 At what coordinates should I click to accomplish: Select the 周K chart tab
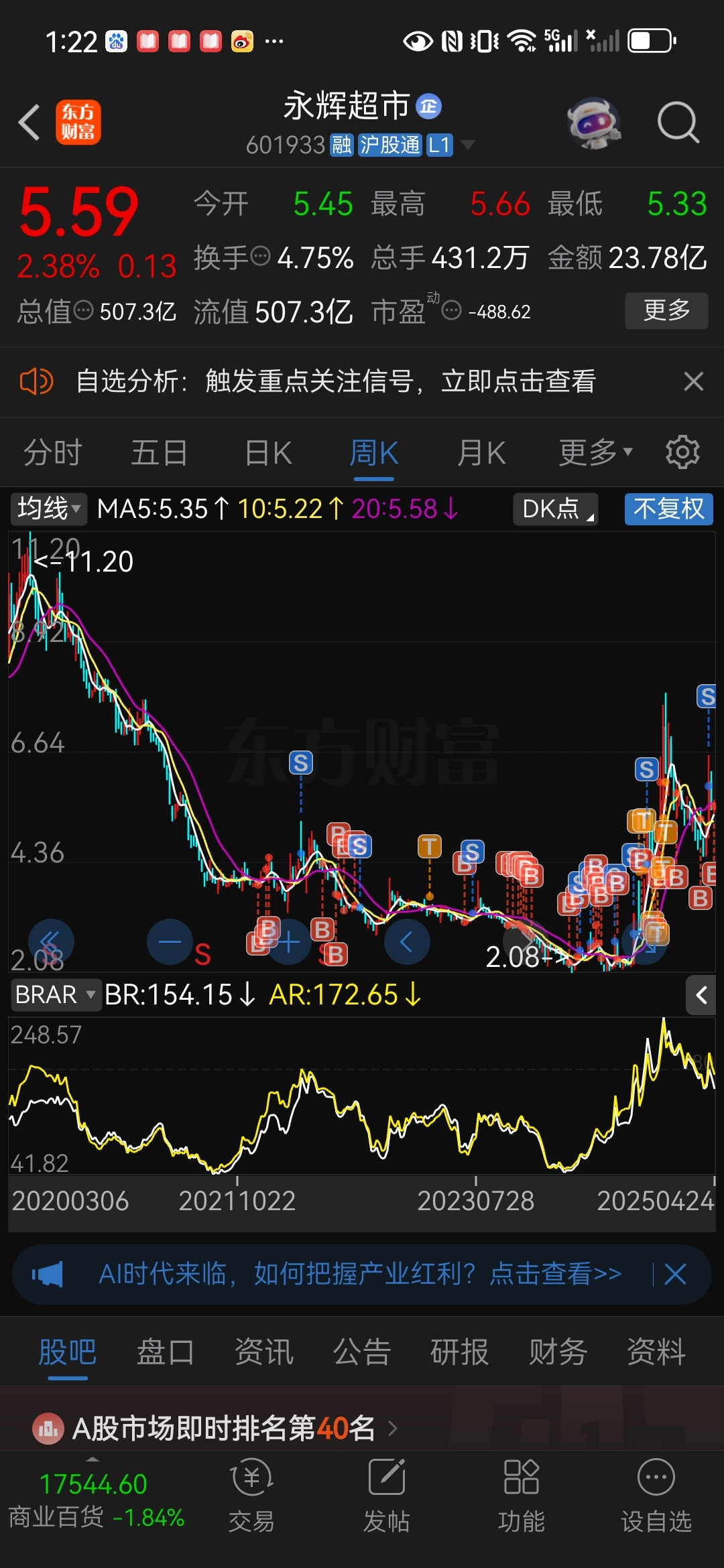(x=373, y=452)
